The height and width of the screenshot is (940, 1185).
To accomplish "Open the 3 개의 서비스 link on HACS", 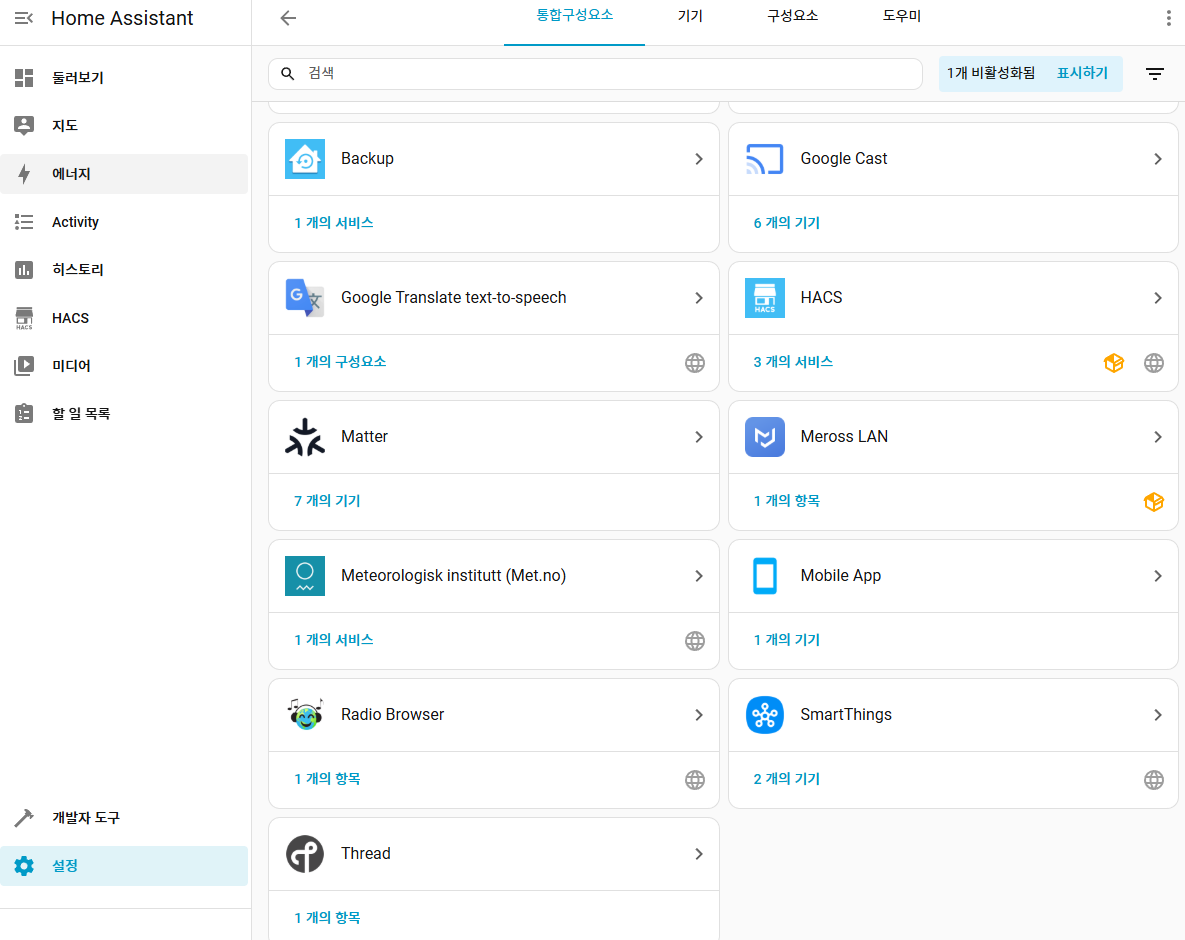I will (x=794, y=362).
